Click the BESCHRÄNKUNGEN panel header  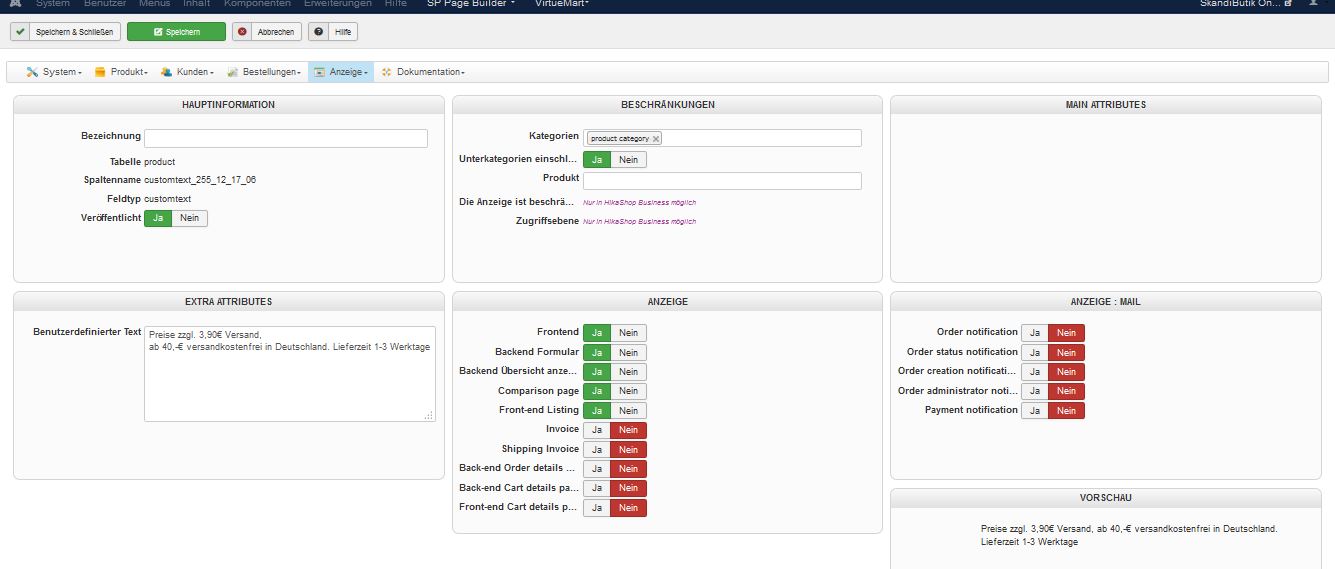(x=667, y=104)
